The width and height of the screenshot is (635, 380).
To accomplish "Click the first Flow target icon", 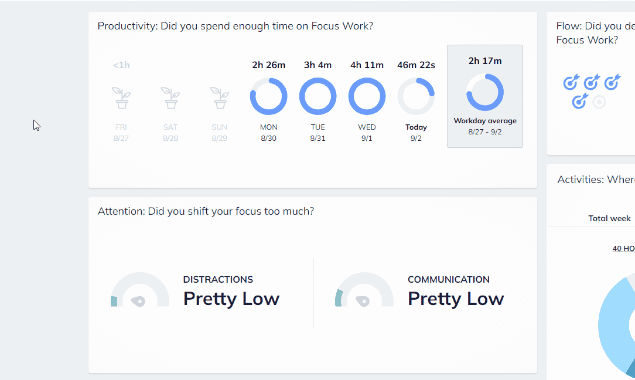I will pyautogui.click(x=571, y=82).
